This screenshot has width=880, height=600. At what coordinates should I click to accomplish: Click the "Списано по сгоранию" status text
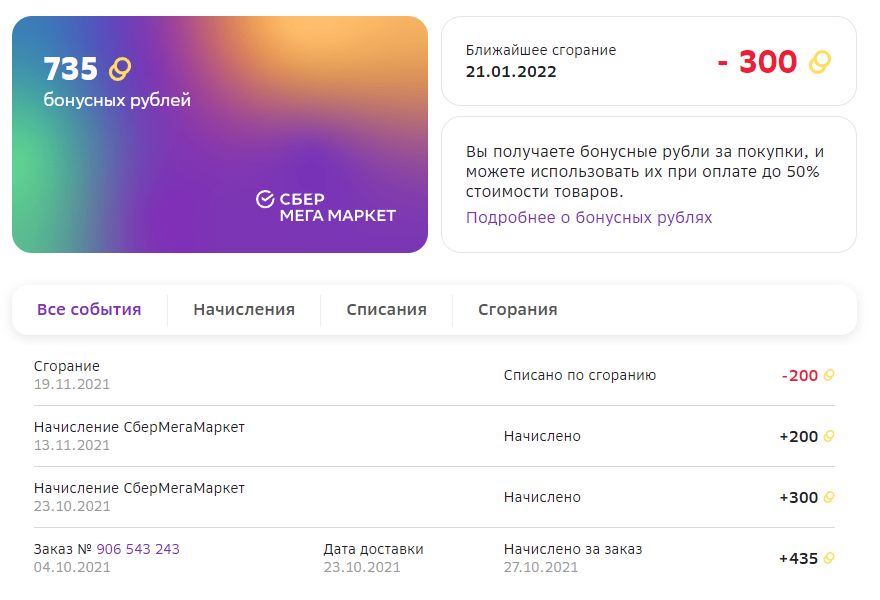[x=580, y=376]
